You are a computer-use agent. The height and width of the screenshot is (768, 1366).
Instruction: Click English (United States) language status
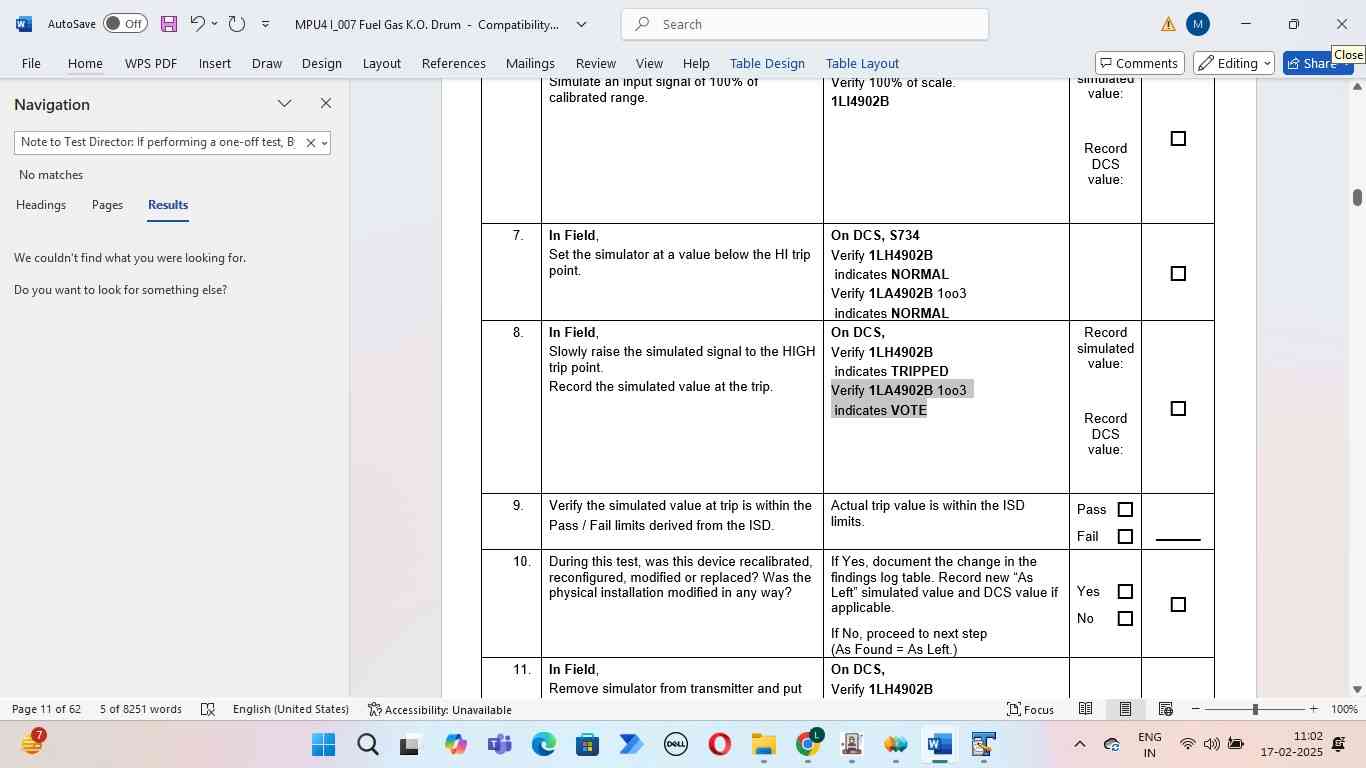291,709
